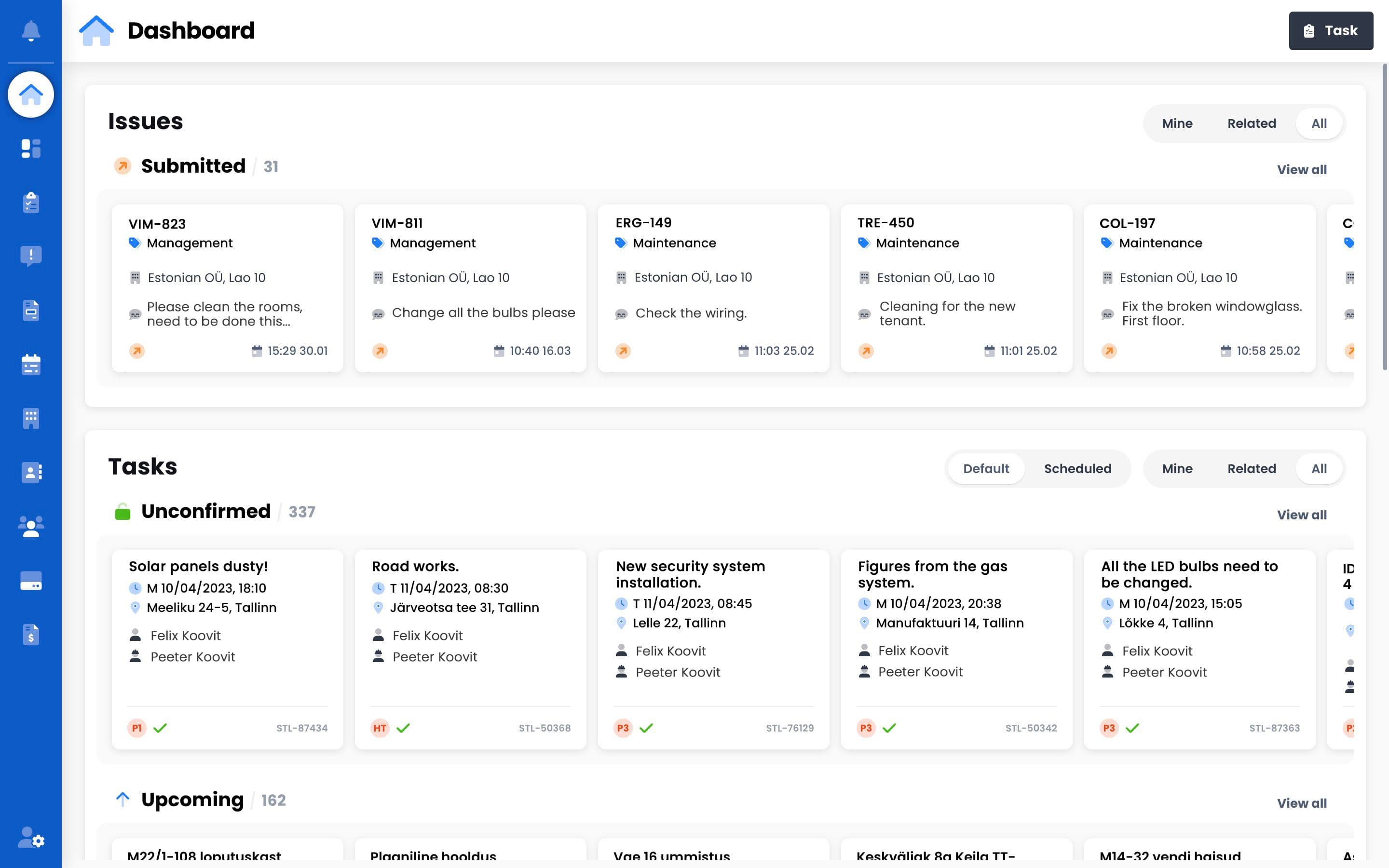Switch Tasks filter to Related
1389x868 pixels.
[x=1251, y=468]
